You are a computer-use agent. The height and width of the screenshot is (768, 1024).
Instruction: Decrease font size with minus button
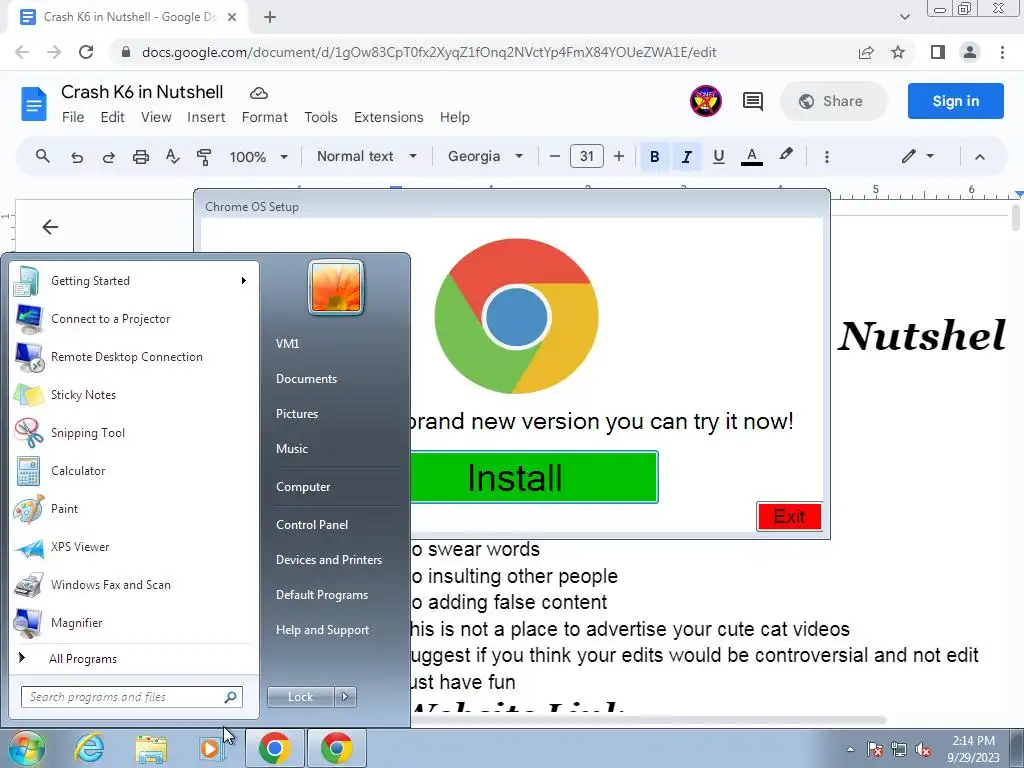[555, 157]
